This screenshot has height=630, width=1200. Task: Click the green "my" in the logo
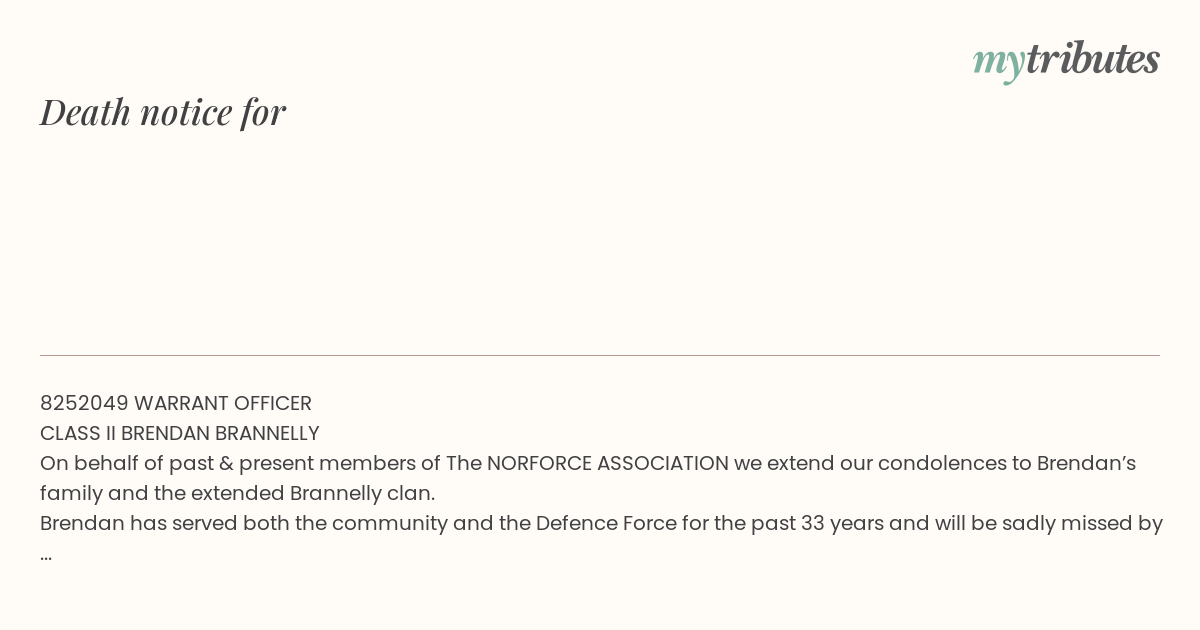point(998,63)
